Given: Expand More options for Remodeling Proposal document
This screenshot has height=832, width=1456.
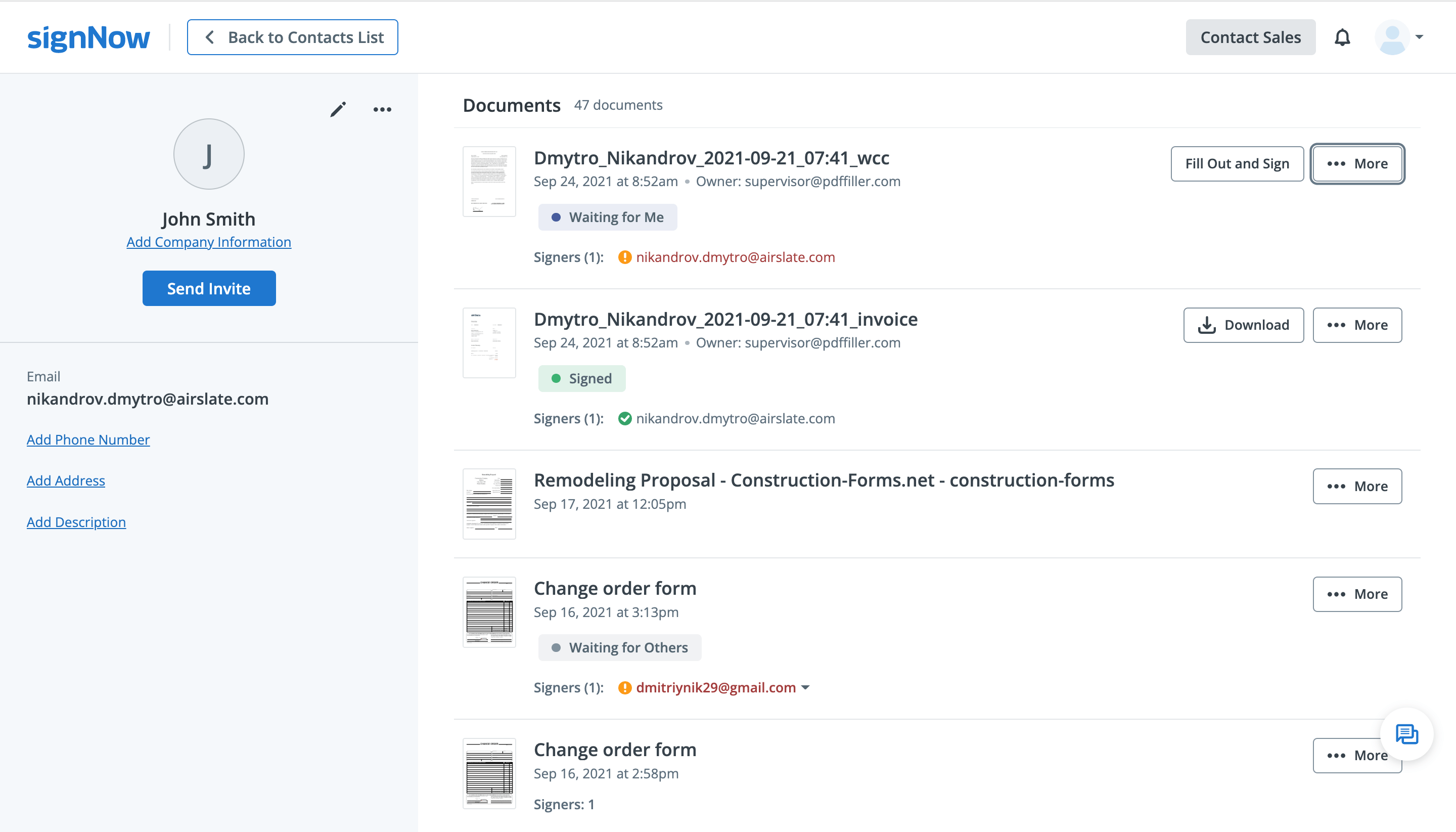Looking at the screenshot, I should [1357, 486].
